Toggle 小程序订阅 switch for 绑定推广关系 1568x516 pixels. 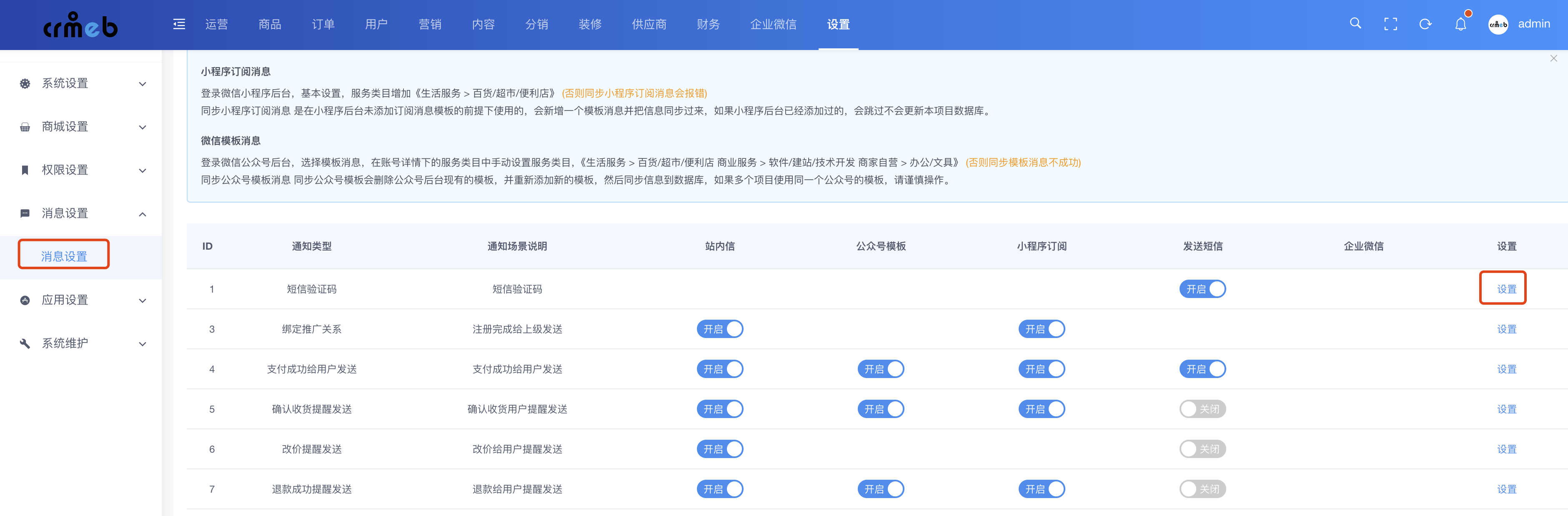pyautogui.click(x=1042, y=329)
